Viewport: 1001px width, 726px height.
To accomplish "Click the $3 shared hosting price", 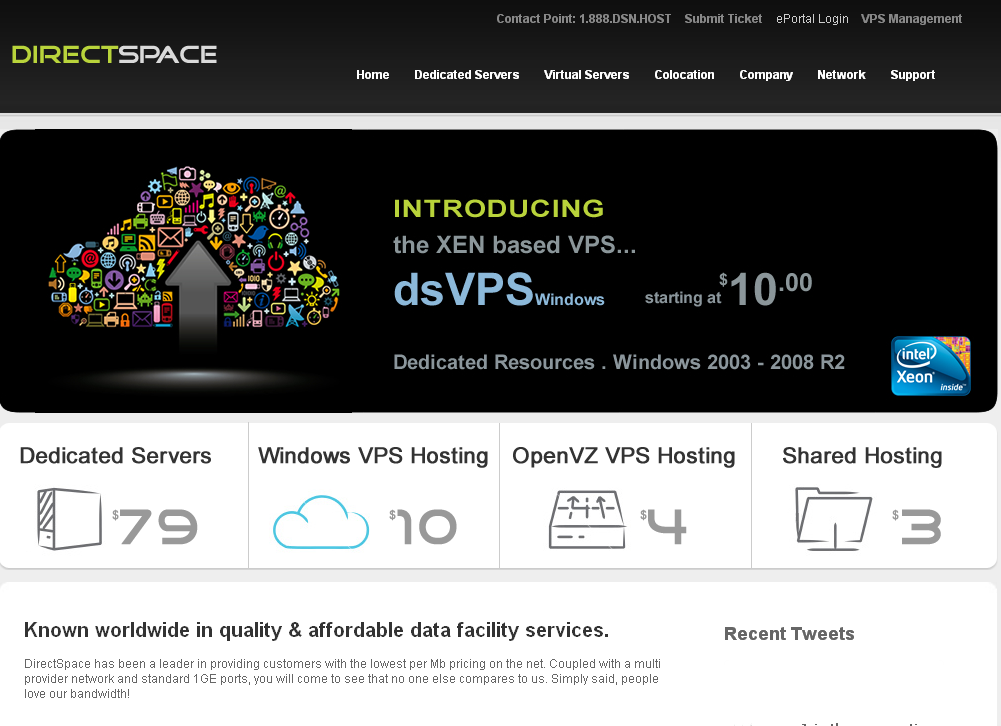I will pyautogui.click(x=917, y=527).
